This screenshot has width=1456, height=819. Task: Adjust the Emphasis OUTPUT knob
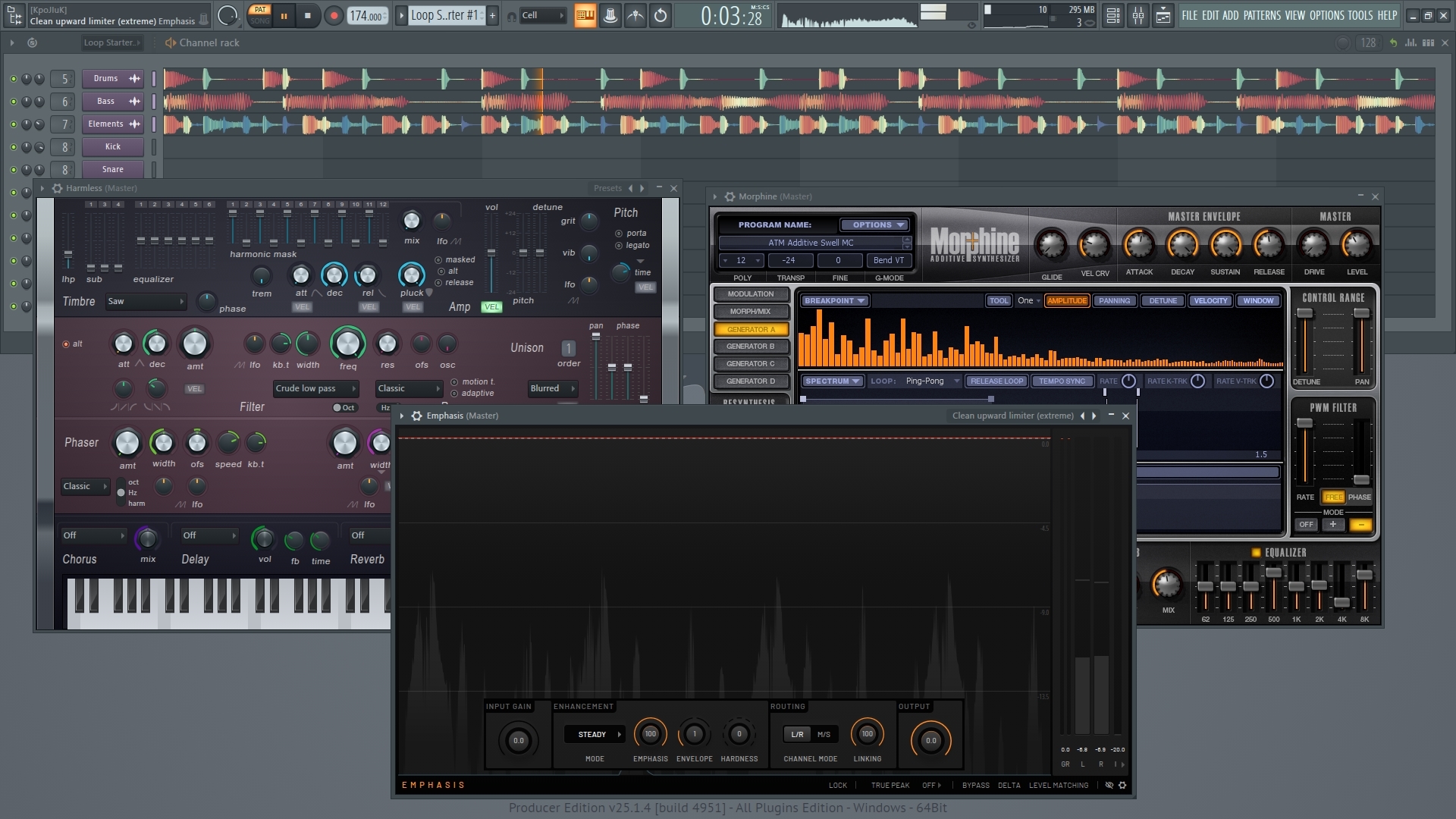click(x=930, y=741)
